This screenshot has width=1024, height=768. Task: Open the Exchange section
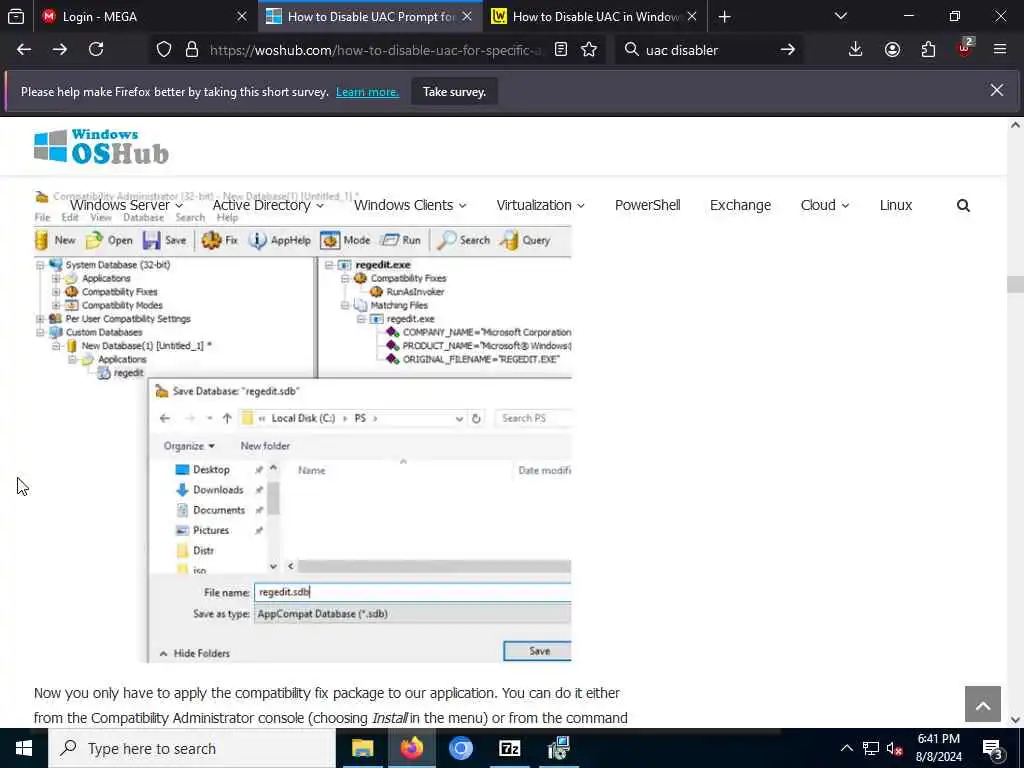point(741,205)
